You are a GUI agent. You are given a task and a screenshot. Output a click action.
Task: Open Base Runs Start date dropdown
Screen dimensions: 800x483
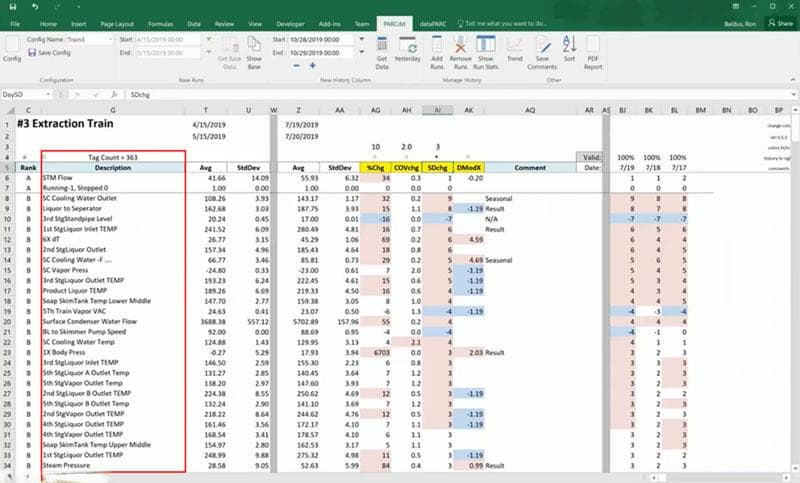pos(209,39)
